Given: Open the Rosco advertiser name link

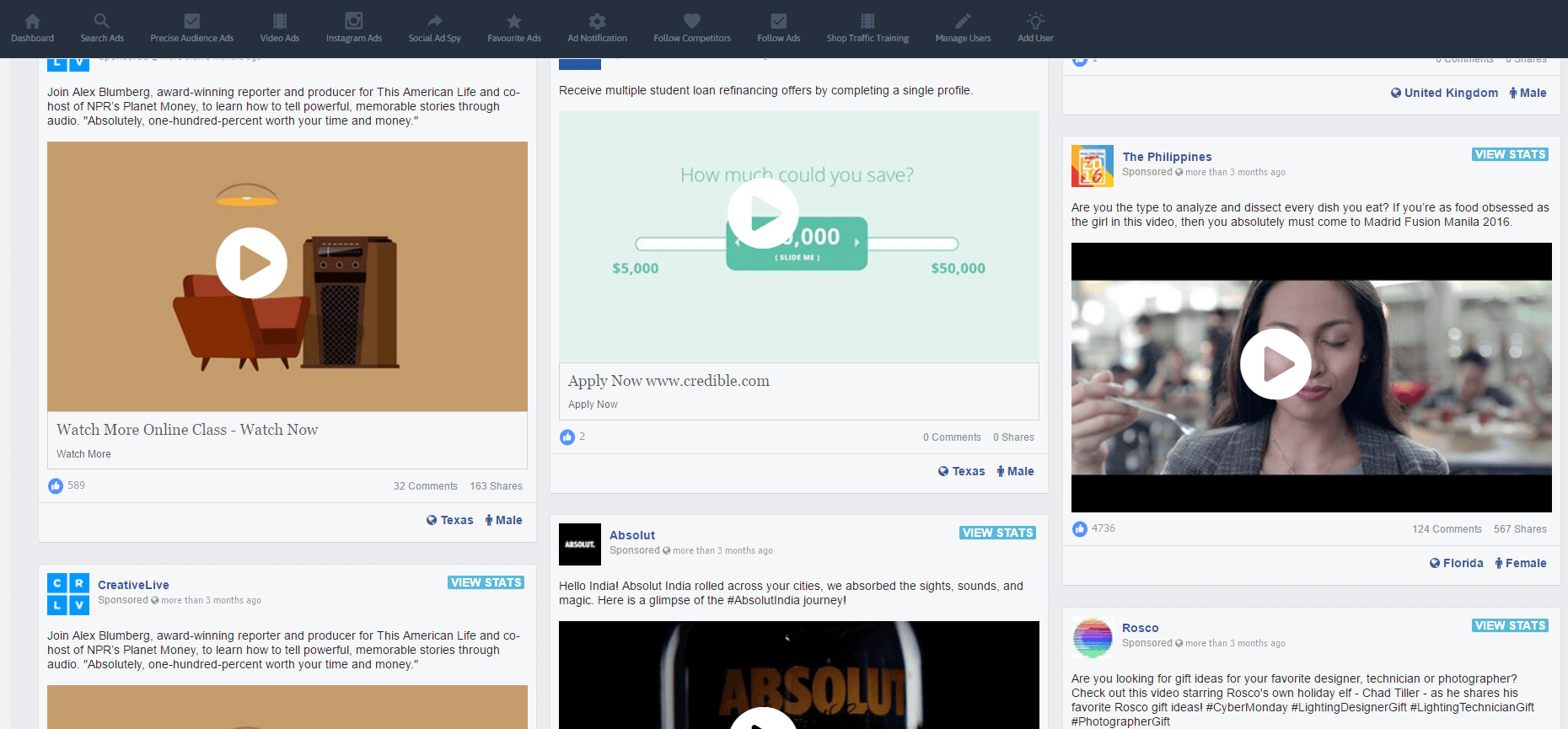Looking at the screenshot, I should [x=1140, y=628].
